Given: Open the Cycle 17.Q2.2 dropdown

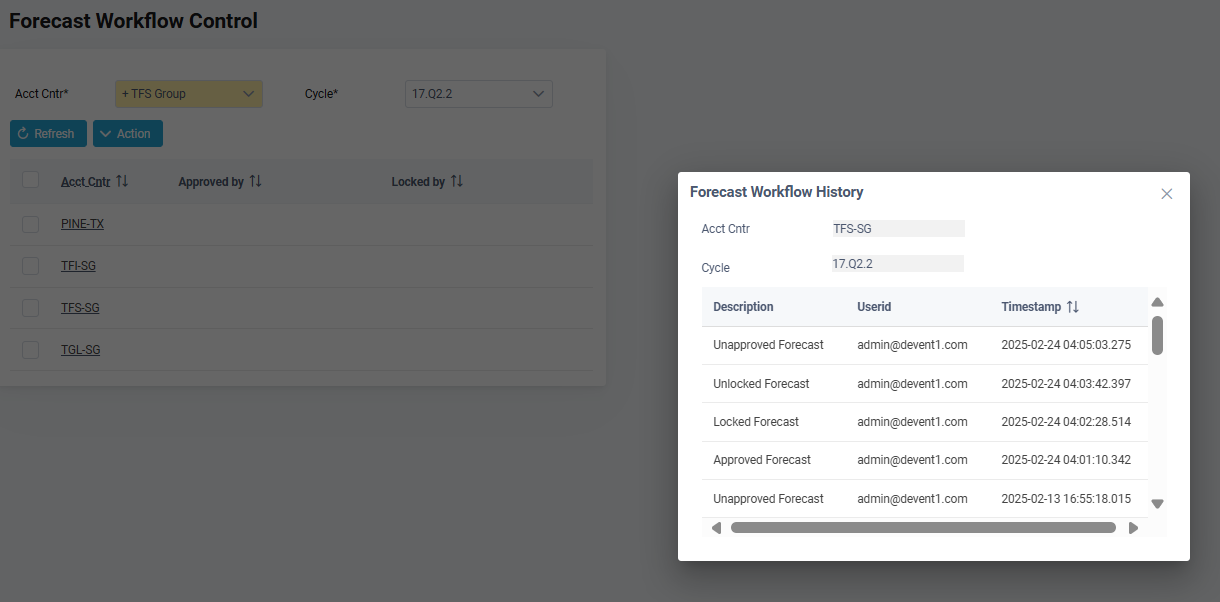Looking at the screenshot, I should tap(479, 94).
